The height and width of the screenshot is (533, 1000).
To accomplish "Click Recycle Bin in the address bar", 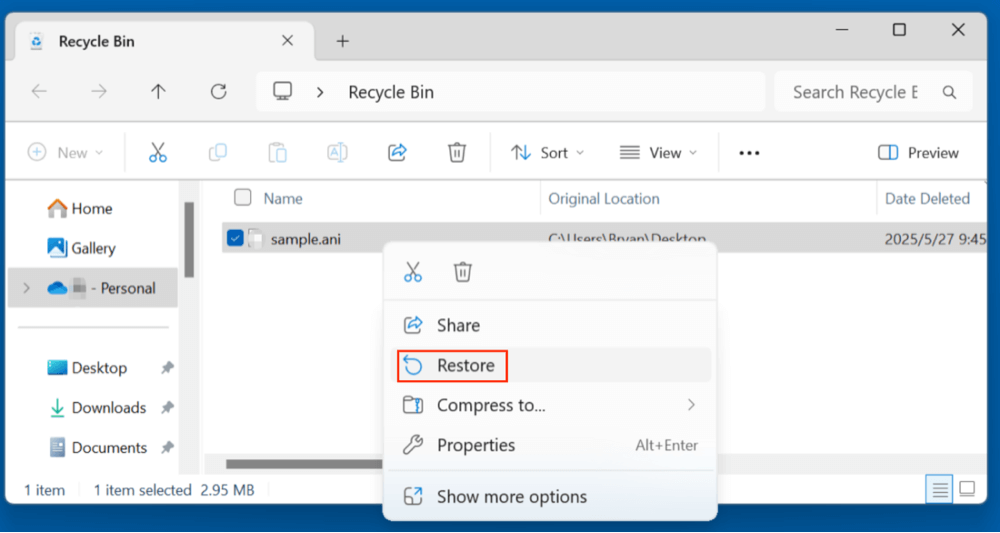I will (391, 92).
